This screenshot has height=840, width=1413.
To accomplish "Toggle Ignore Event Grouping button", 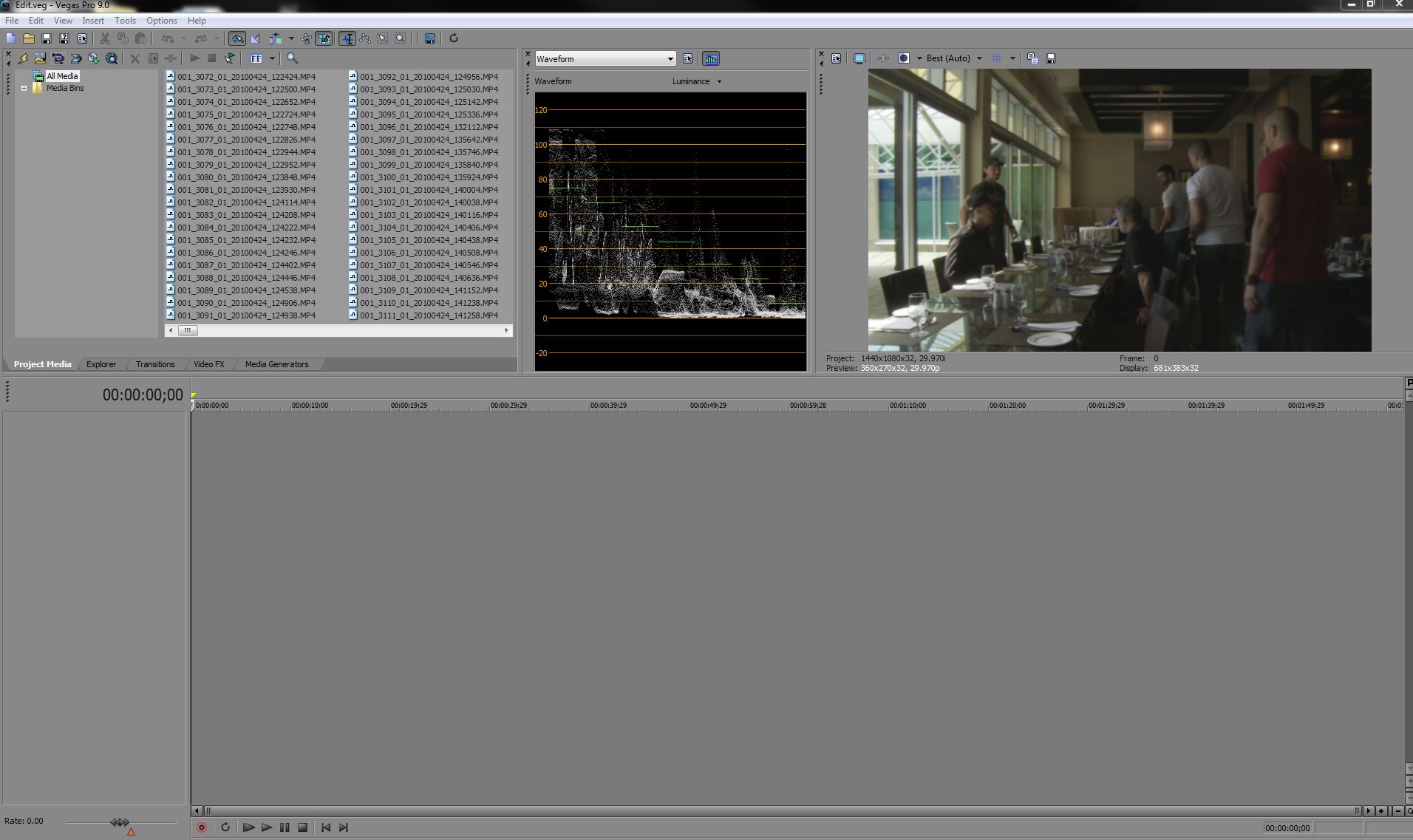I will (324, 38).
